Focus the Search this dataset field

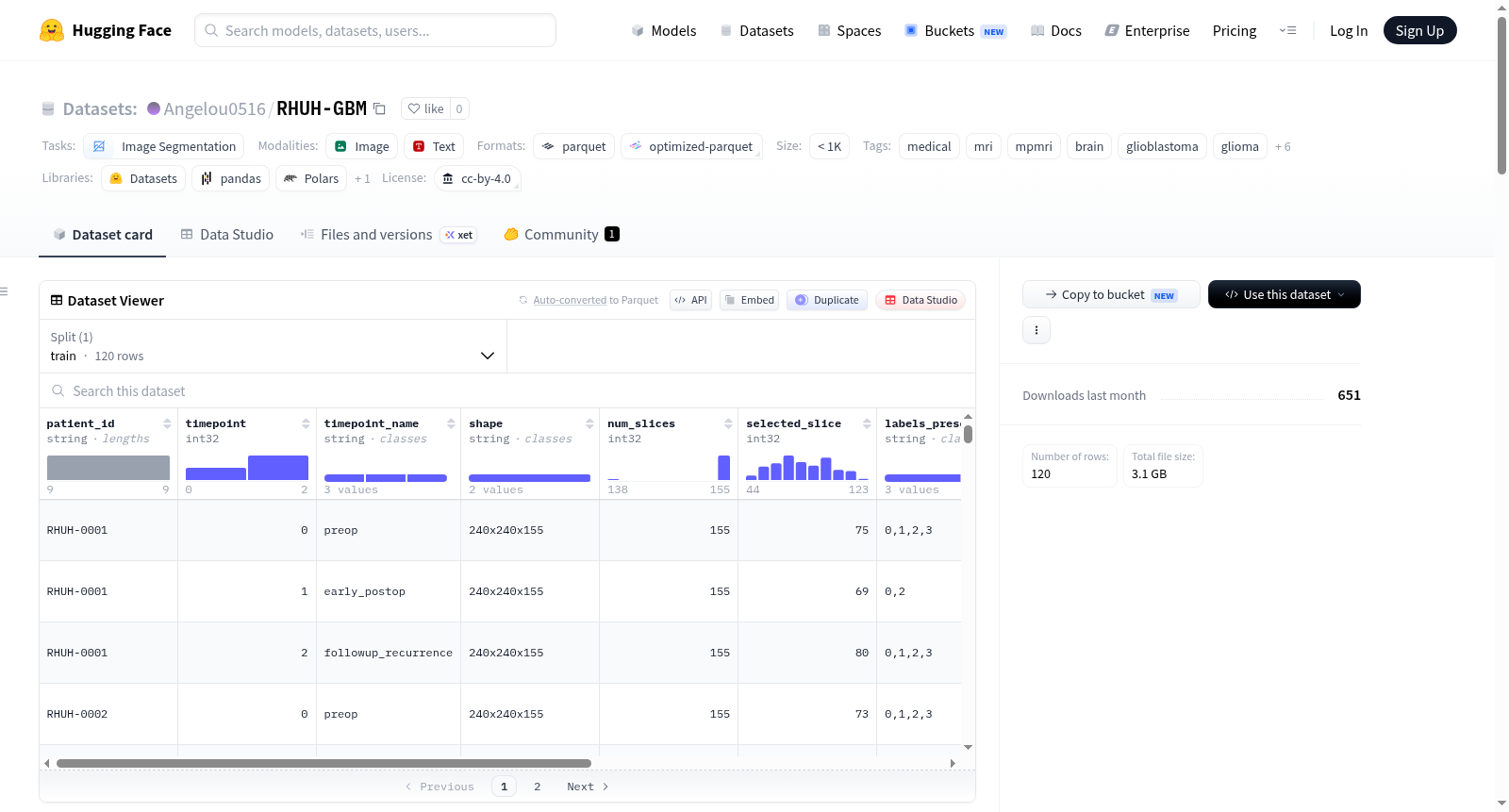tap(507, 390)
